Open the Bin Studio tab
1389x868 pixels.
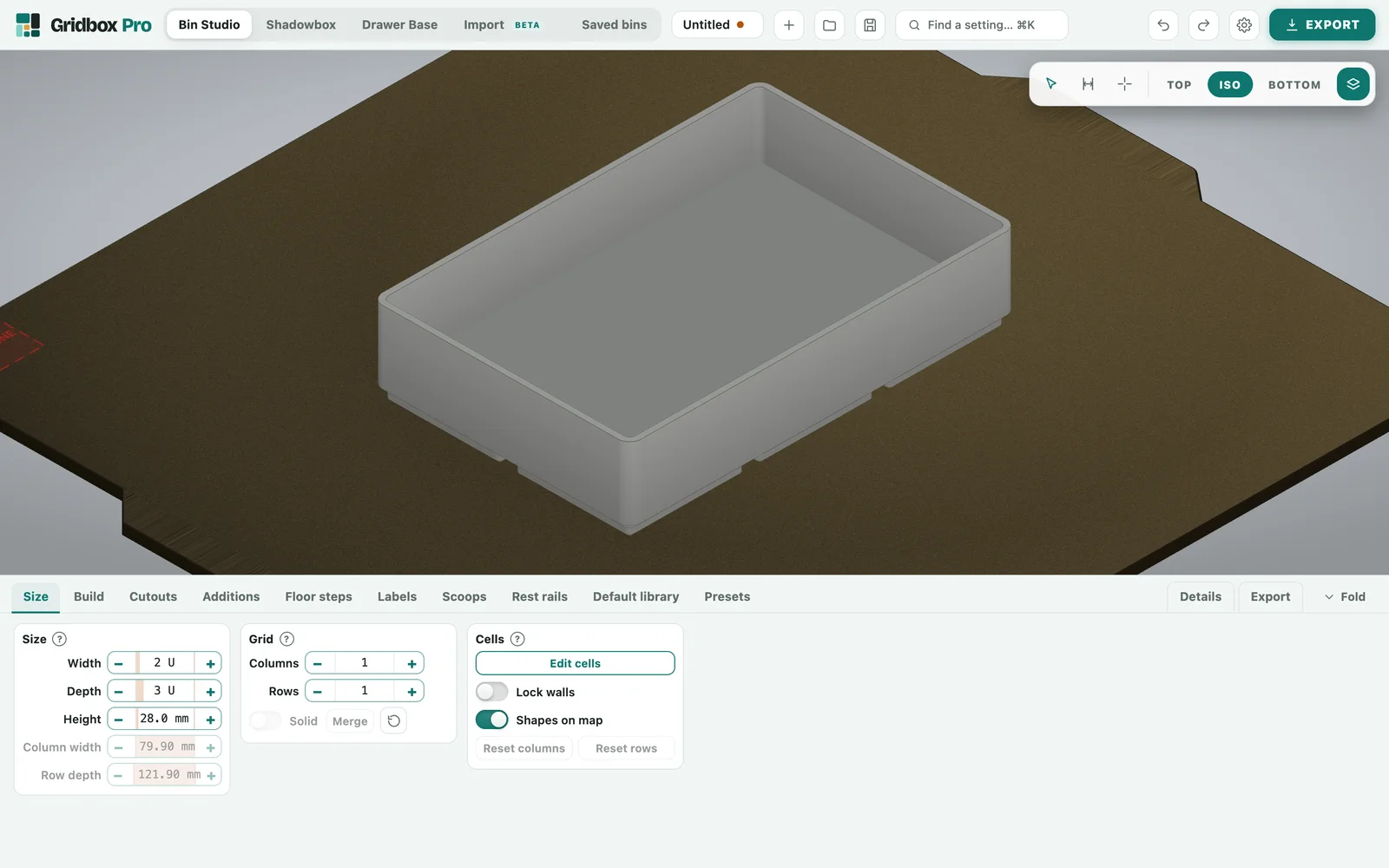pyautogui.click(x=209, y=24)
